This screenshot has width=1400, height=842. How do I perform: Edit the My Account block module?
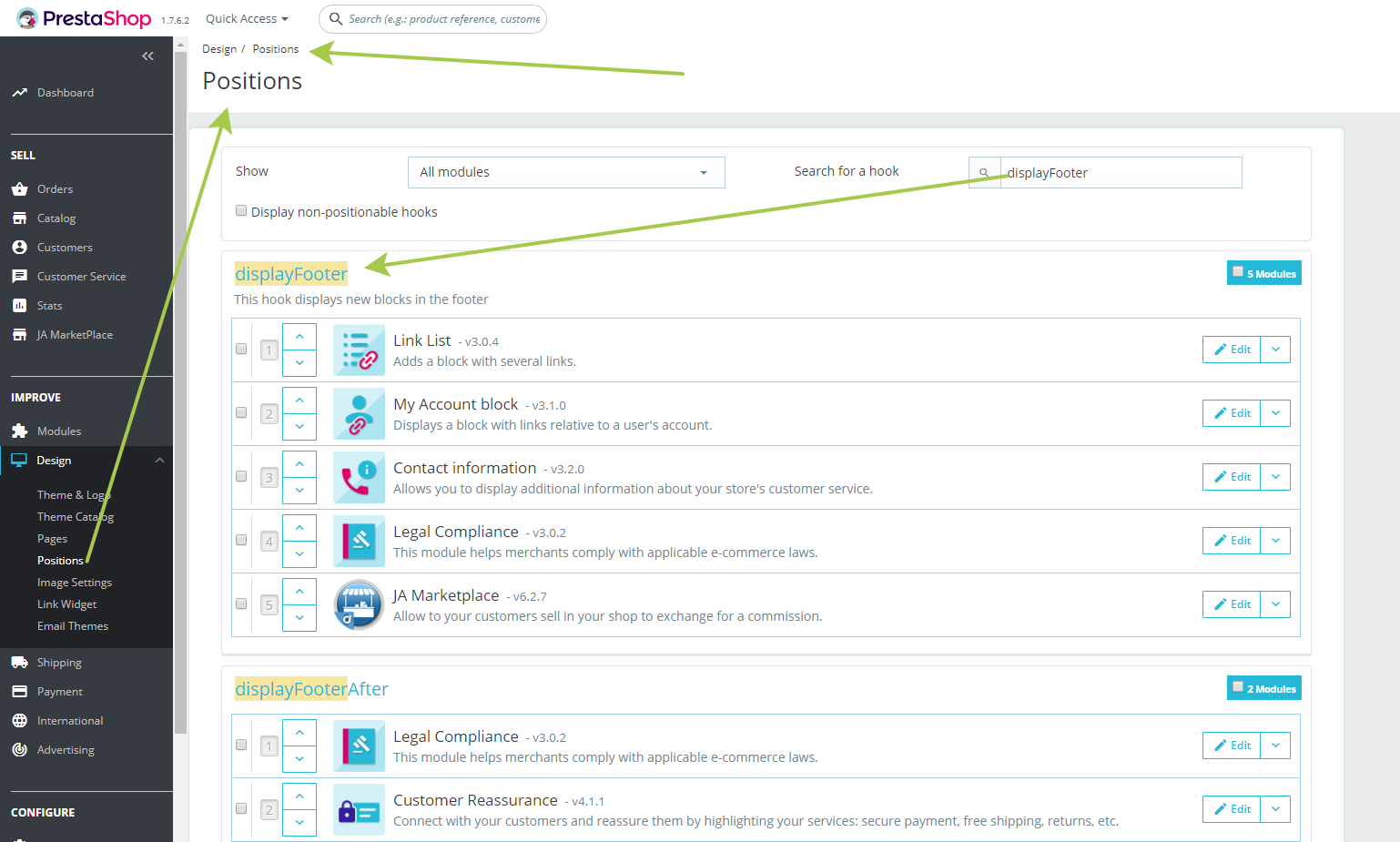click(x=1232, y=413)
